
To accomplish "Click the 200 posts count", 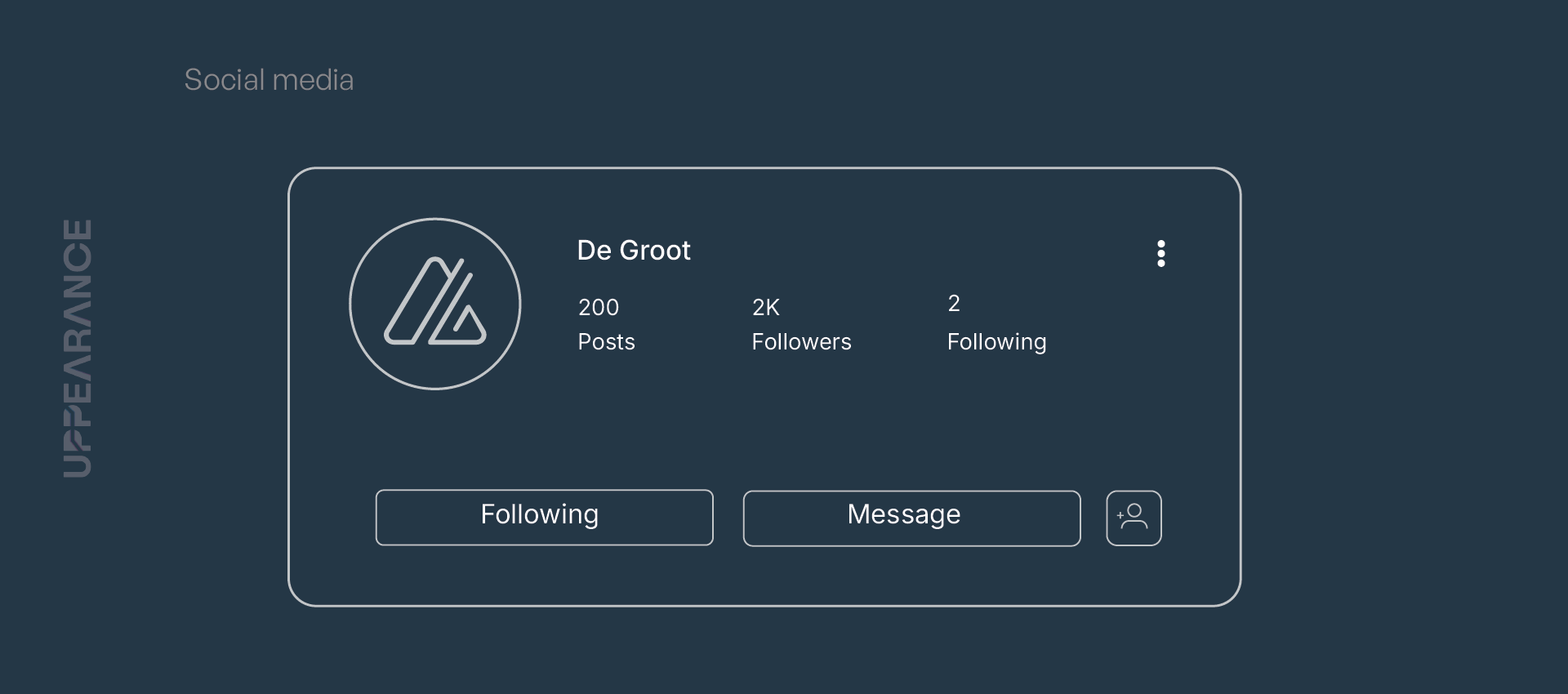I will tap(599, 307).
